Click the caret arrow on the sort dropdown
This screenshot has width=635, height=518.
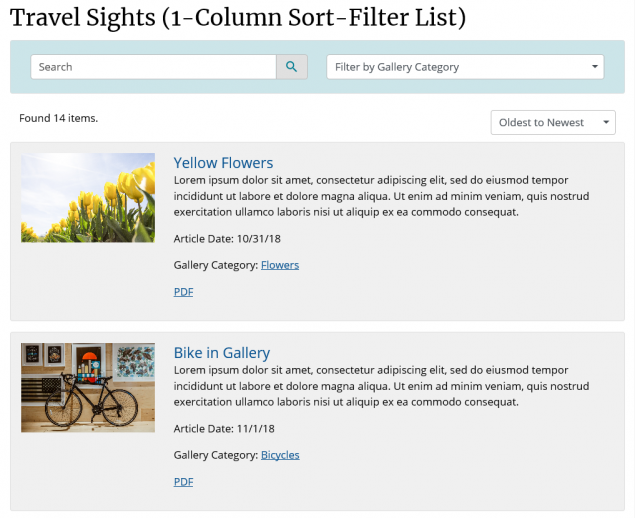(x=606, y=122)
